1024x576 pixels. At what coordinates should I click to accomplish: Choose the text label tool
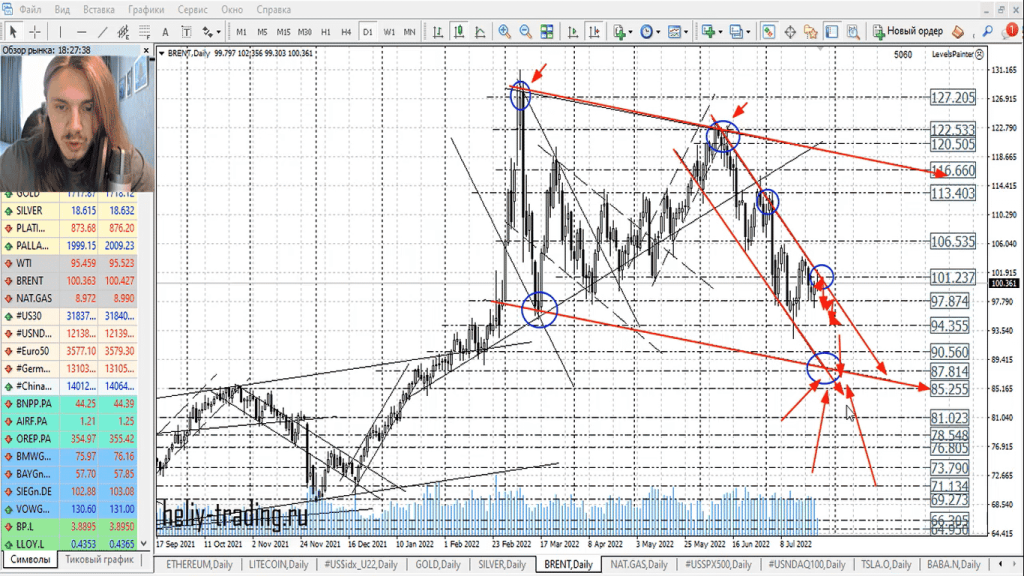pos(164,31)
